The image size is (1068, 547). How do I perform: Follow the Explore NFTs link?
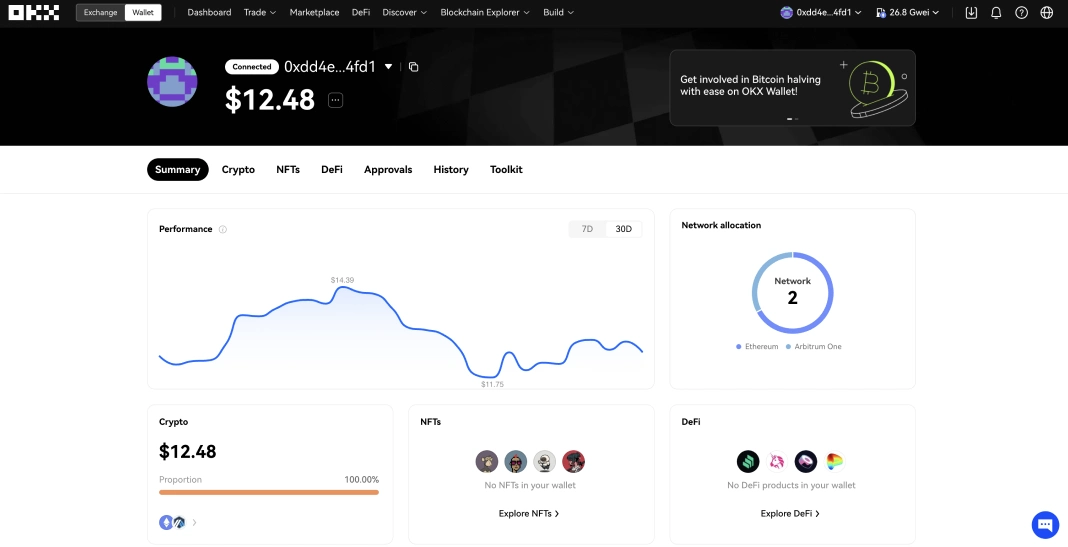click(529, 514)
